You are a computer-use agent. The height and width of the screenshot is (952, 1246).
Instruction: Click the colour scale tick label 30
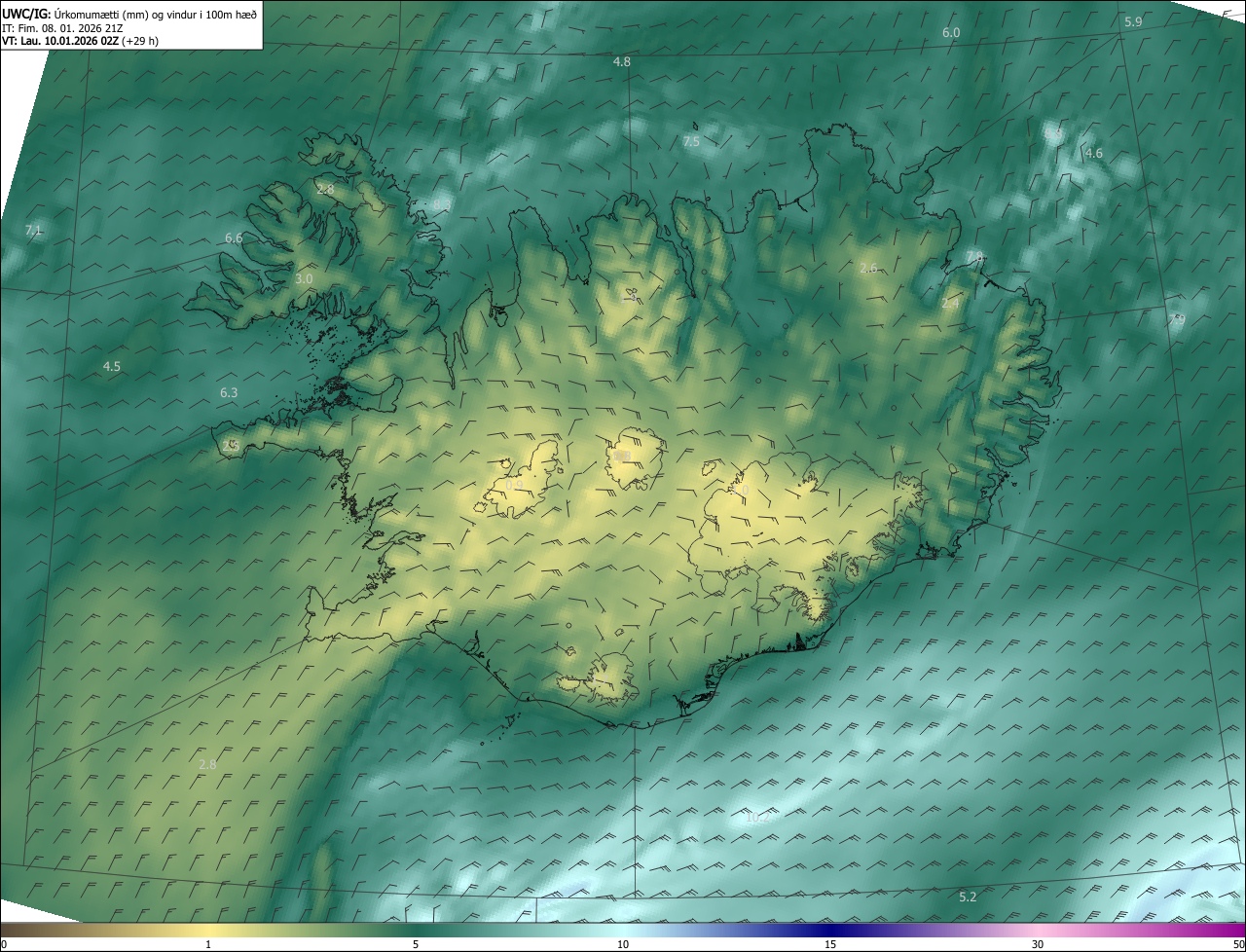[1038, 945]
